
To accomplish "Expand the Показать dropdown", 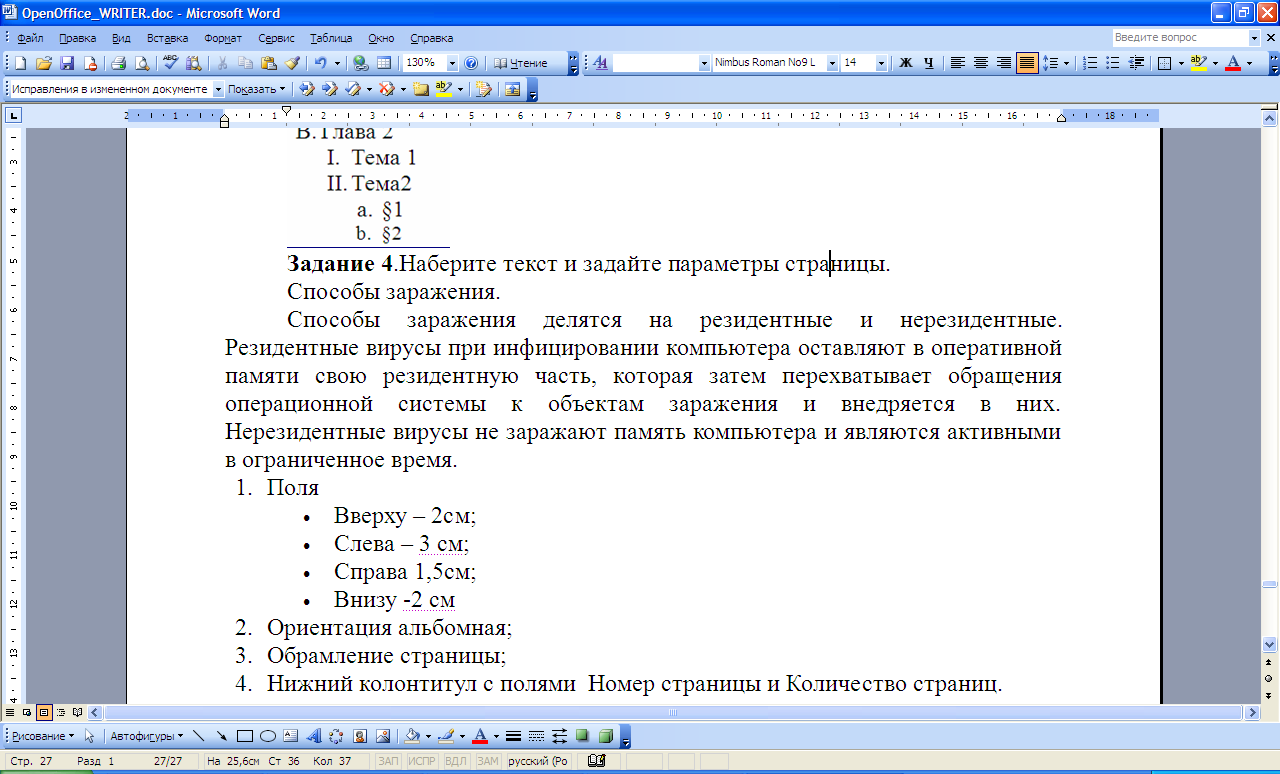I will (x=256, y=89).
